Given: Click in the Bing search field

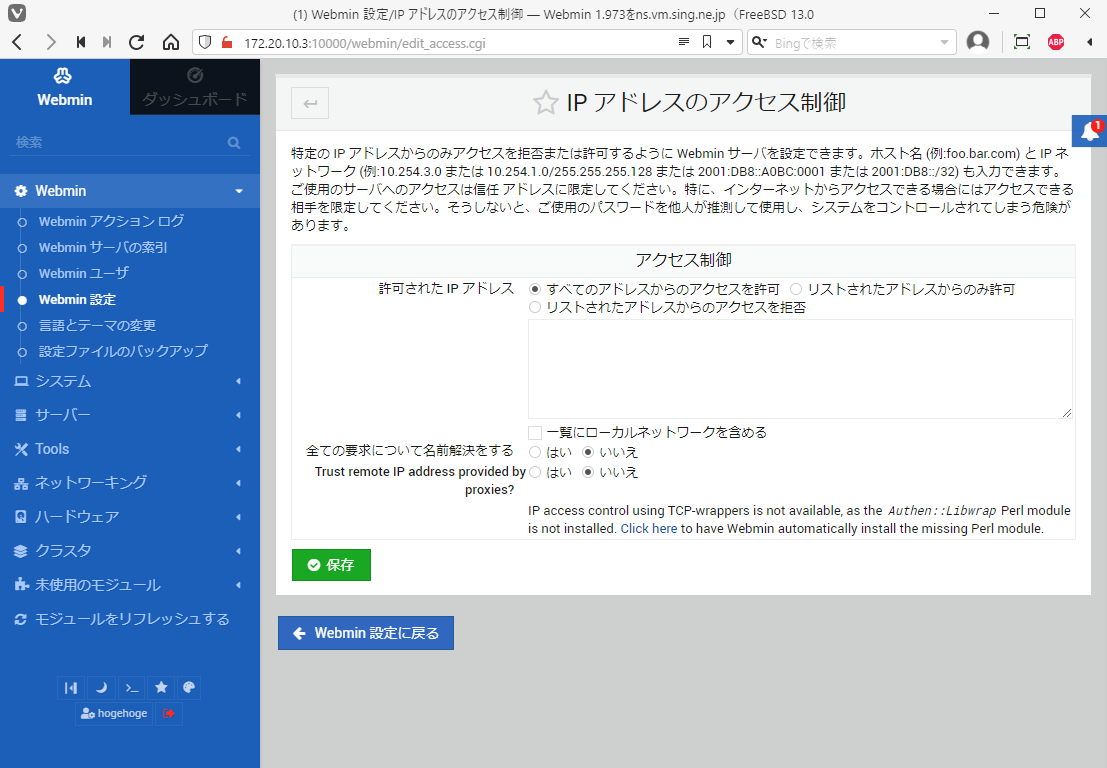Looking at the screenshot, I should (x=853, y=43).
